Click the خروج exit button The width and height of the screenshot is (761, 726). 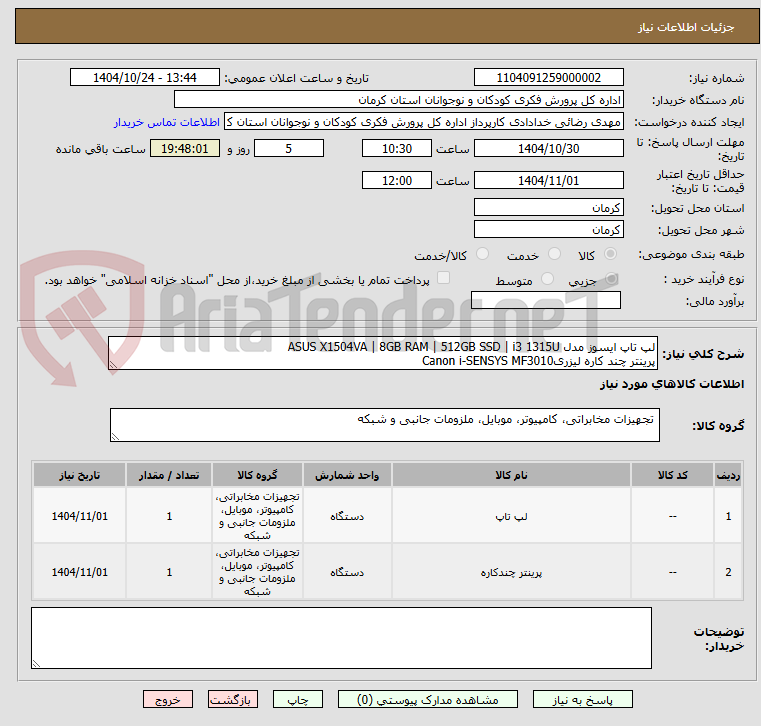pyautogui.click(x=168, y=700)
